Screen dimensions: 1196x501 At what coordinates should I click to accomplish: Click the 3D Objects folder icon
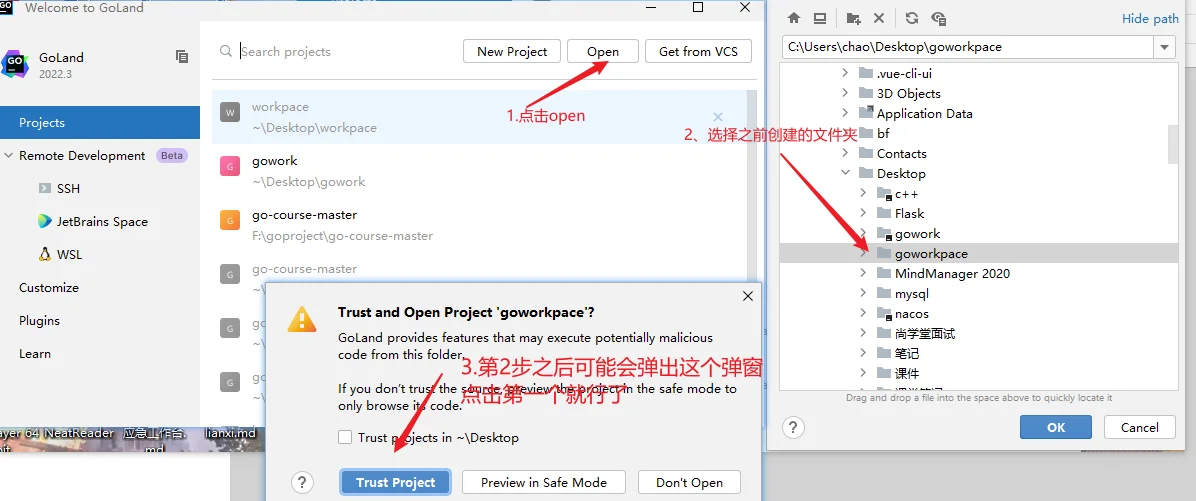866,93
